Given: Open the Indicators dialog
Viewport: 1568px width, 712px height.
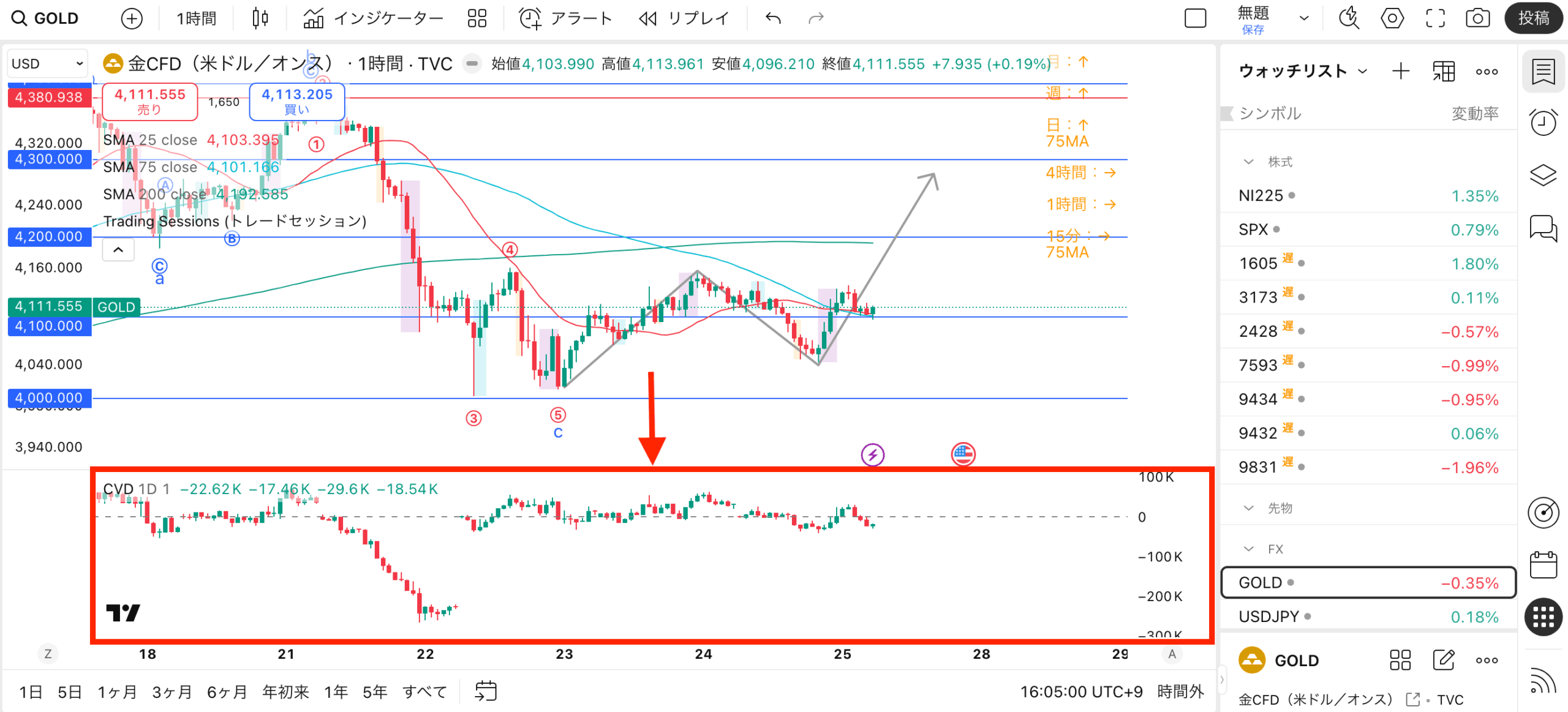Looking at the screenshot, I should (x=373, y=18).
